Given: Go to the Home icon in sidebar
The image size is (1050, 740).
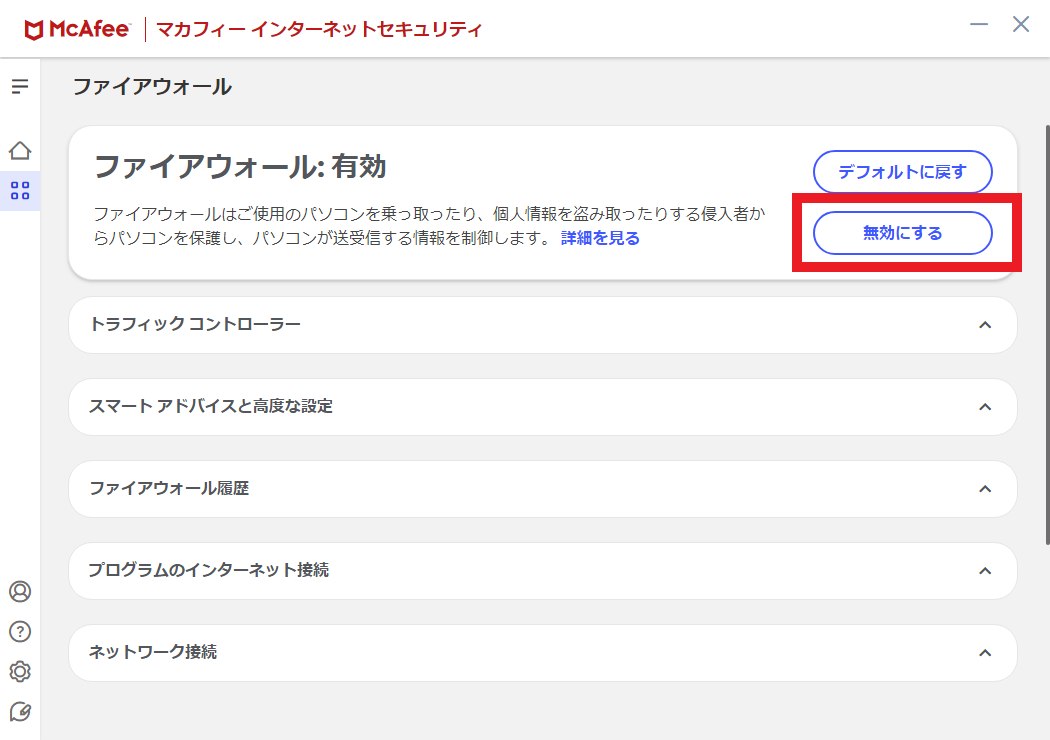Looking at the screenshot, I should pyautogui.click(x=20, y=151).
